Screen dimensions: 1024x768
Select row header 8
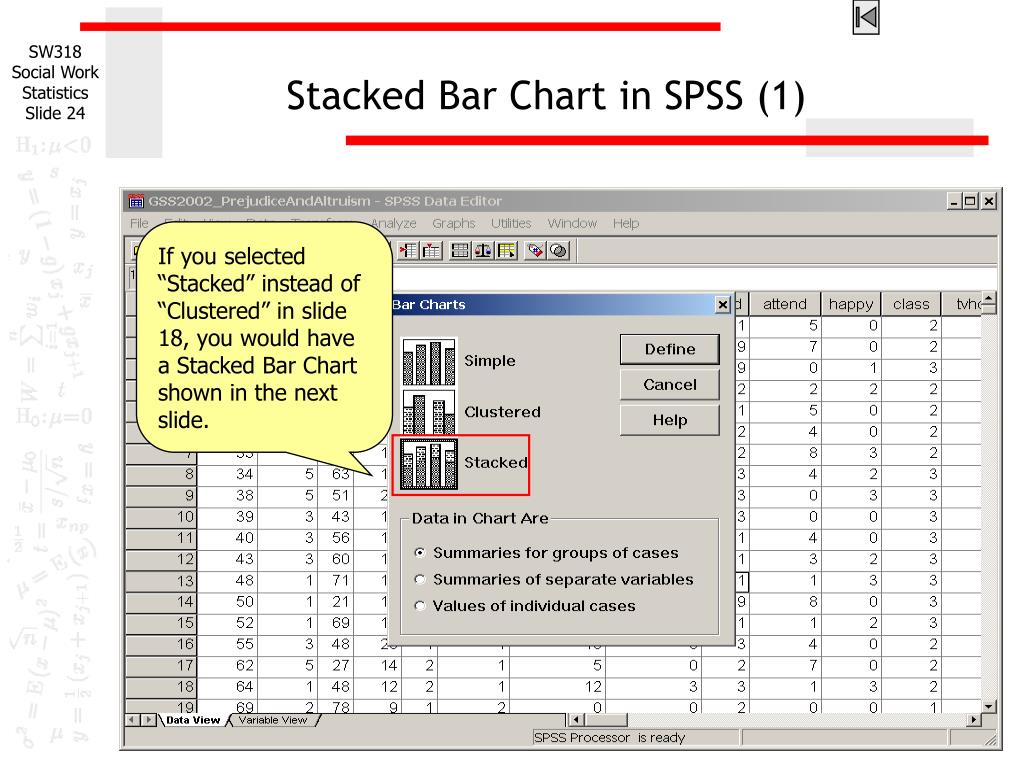(161, 474)
